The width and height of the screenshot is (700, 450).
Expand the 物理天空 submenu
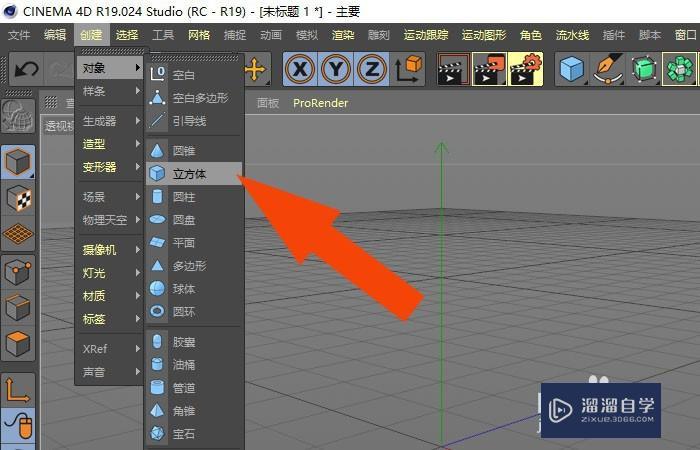tap(110, 220)
